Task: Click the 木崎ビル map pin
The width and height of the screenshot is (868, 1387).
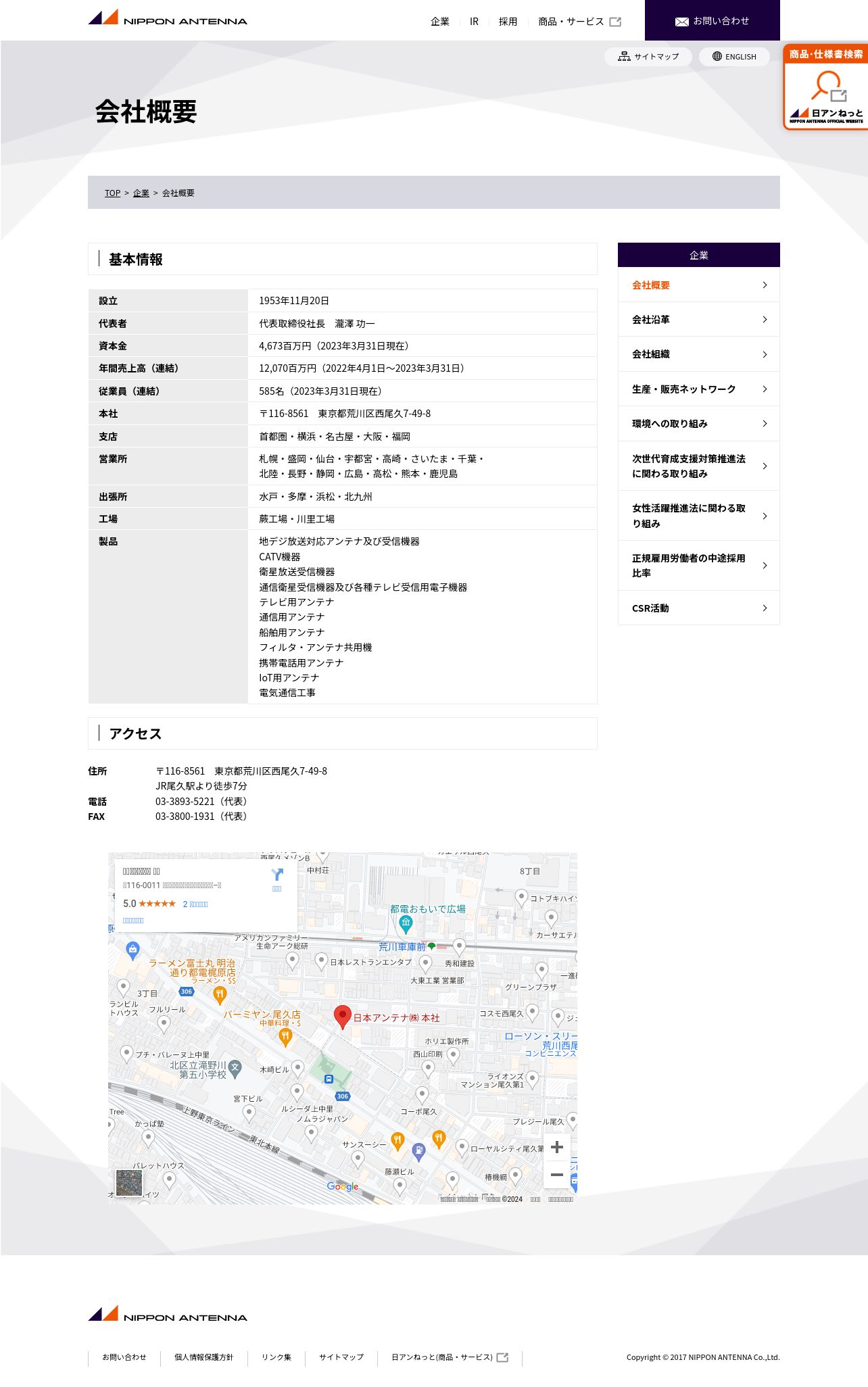Action: tap(297, 1069)
